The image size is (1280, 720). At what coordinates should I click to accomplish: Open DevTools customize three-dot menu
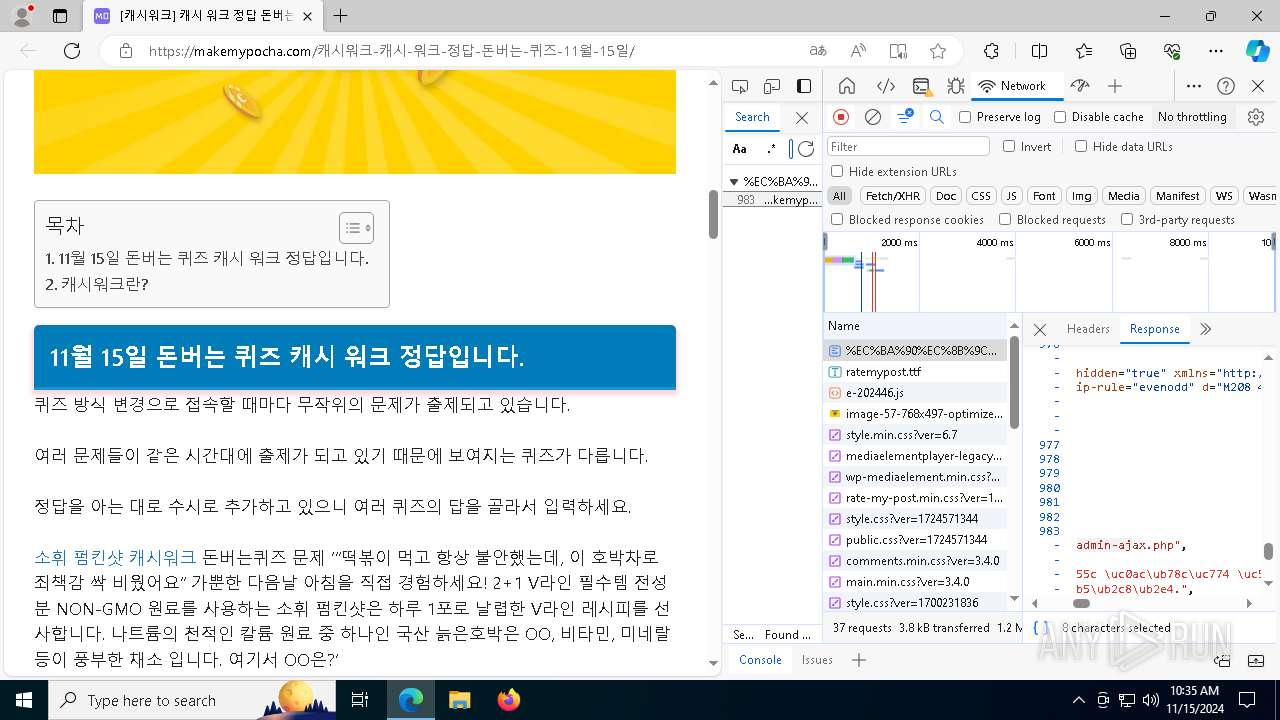(1194, 86)
